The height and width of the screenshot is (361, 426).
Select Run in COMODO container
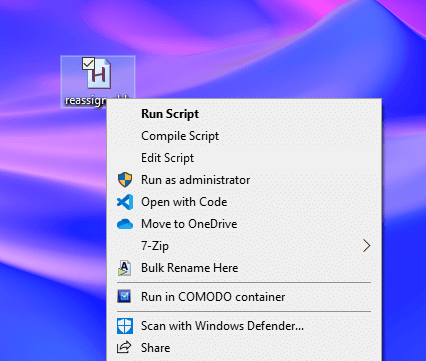pyautogui.click(x=244, y=297)
